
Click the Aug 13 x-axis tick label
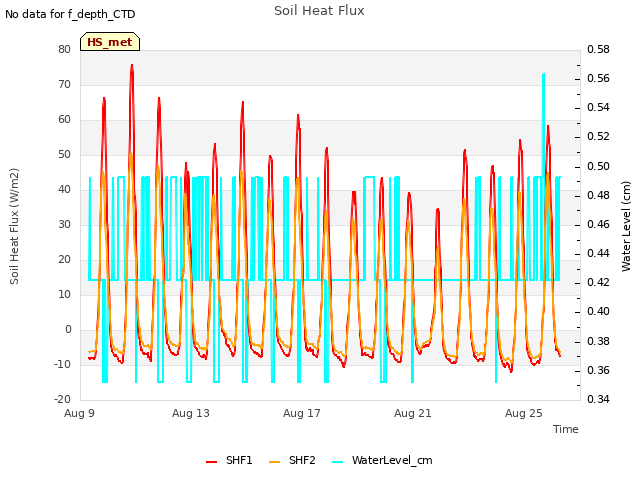(191, 413)
